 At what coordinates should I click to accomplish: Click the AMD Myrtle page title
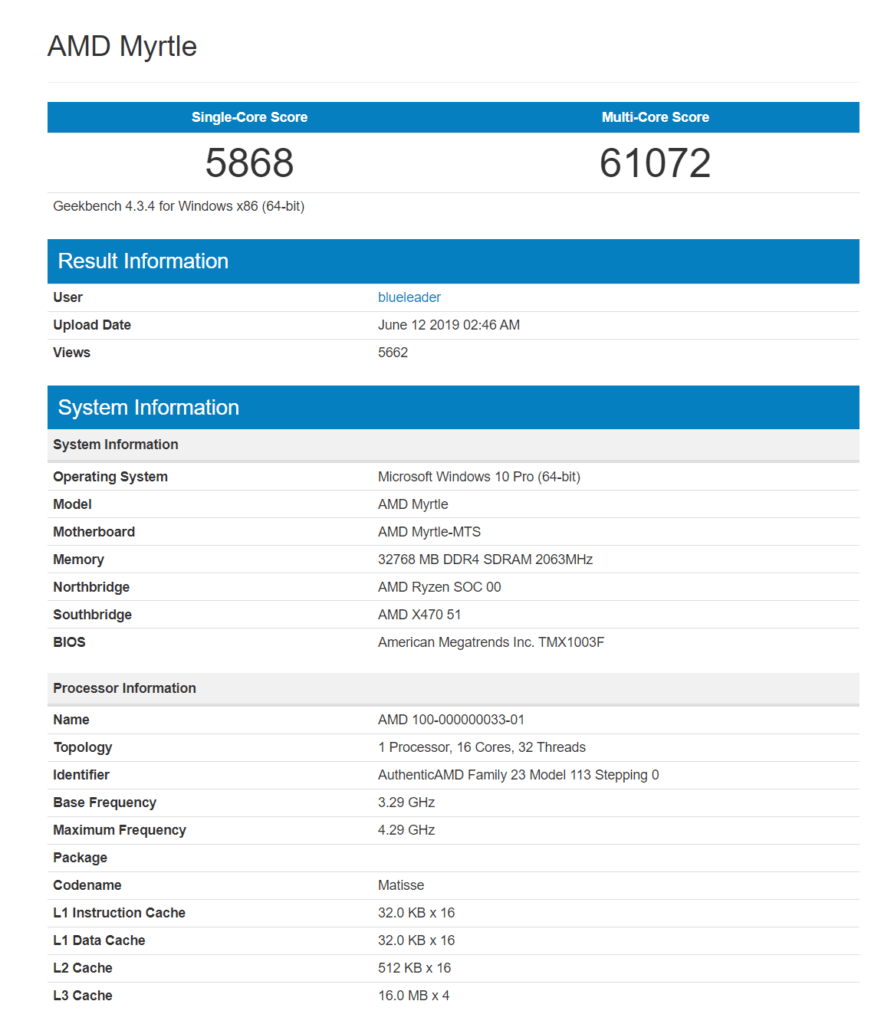(122, 47)
